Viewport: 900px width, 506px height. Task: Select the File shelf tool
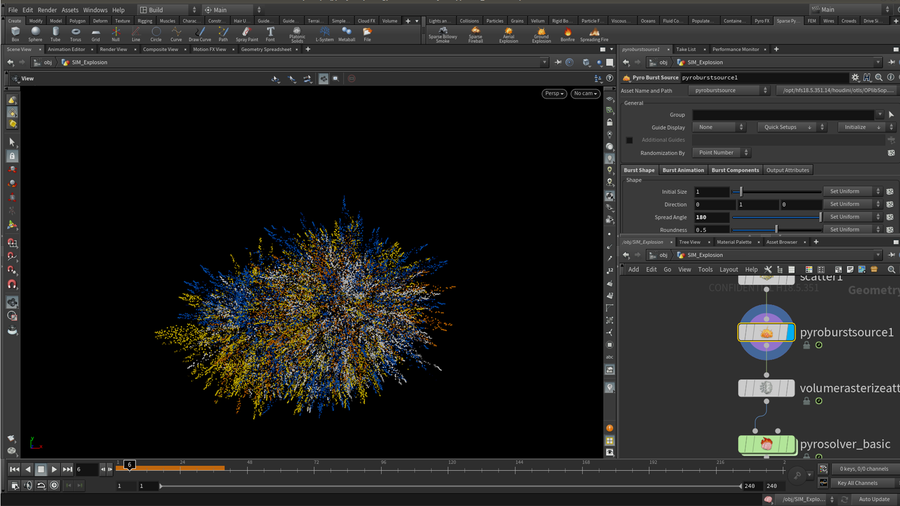pyautogui.click(x=367, y=34)
